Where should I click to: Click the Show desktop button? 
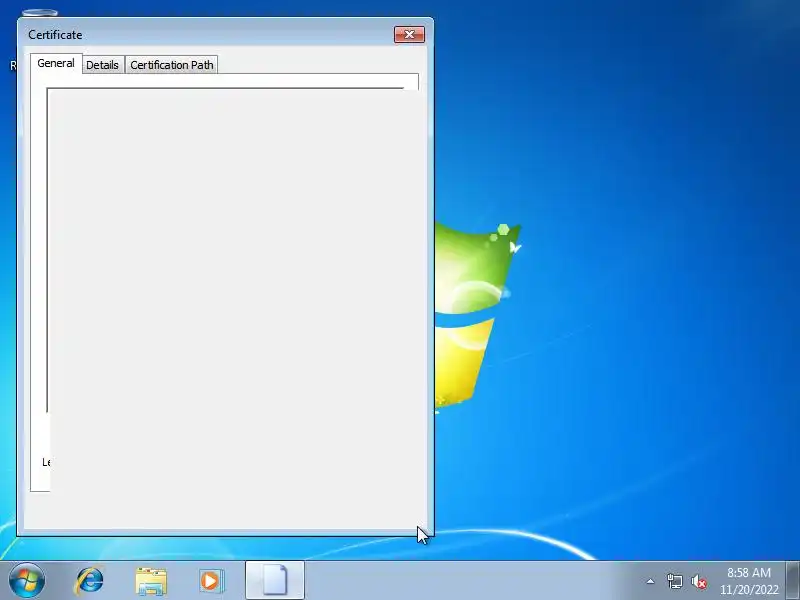[793, 581]
